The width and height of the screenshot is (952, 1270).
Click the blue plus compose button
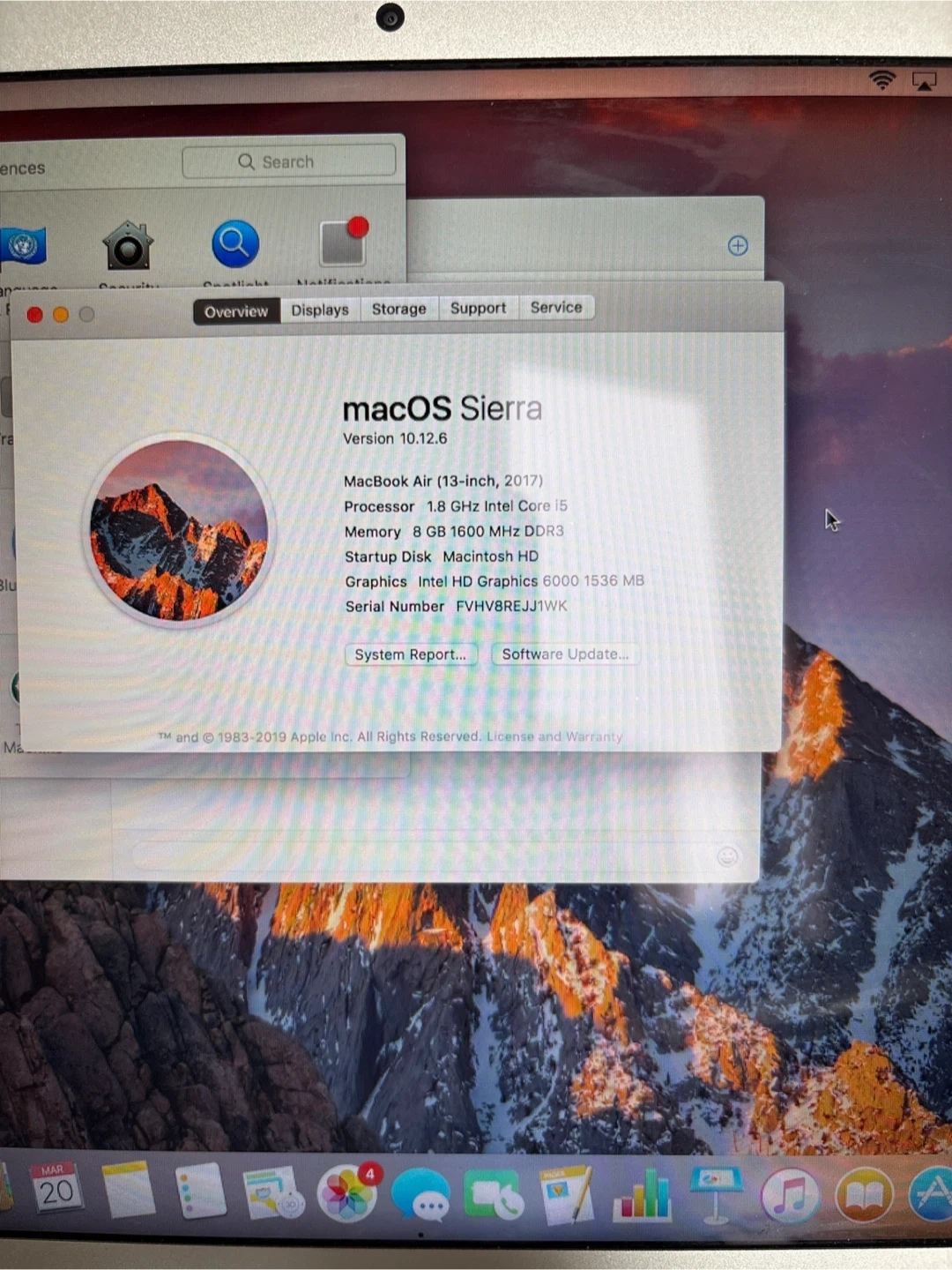pyautogui.click(x=738, y=246)
